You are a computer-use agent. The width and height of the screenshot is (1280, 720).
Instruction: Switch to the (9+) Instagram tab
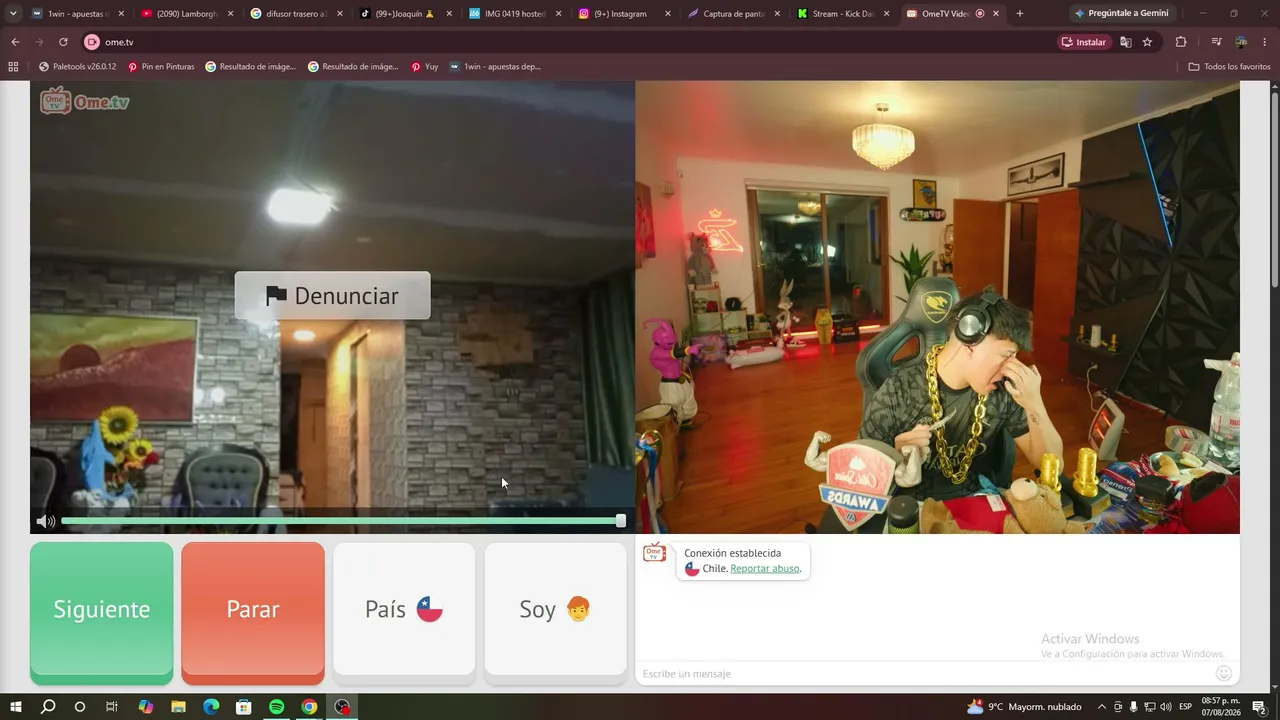tap(623, 13)
